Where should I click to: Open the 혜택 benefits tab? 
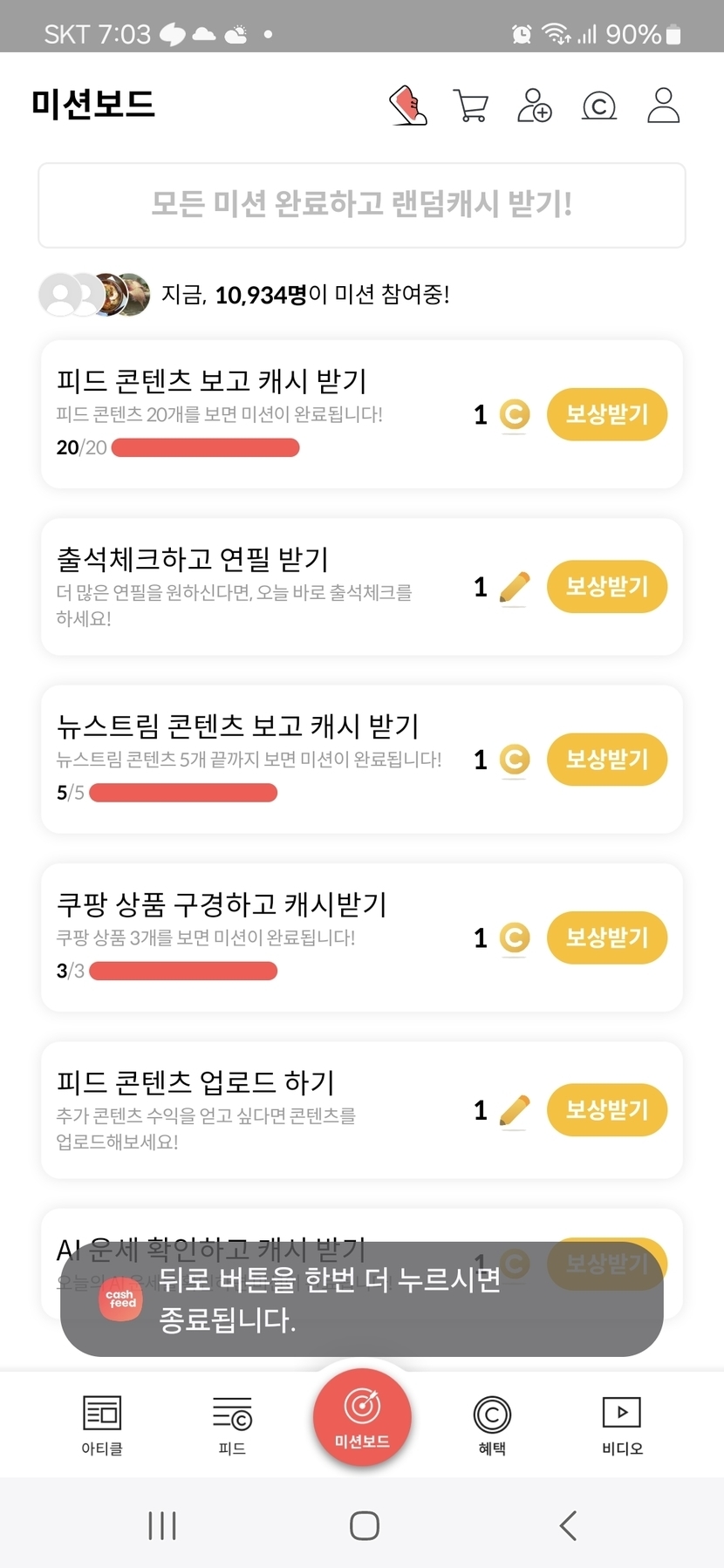[492, 1424]
